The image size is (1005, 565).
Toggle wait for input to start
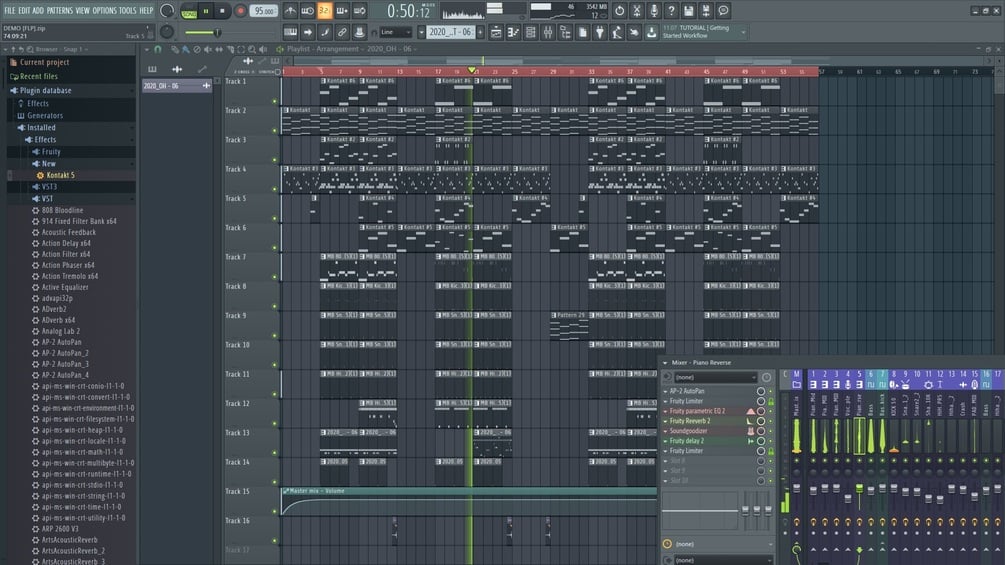(x=308, y=11)
